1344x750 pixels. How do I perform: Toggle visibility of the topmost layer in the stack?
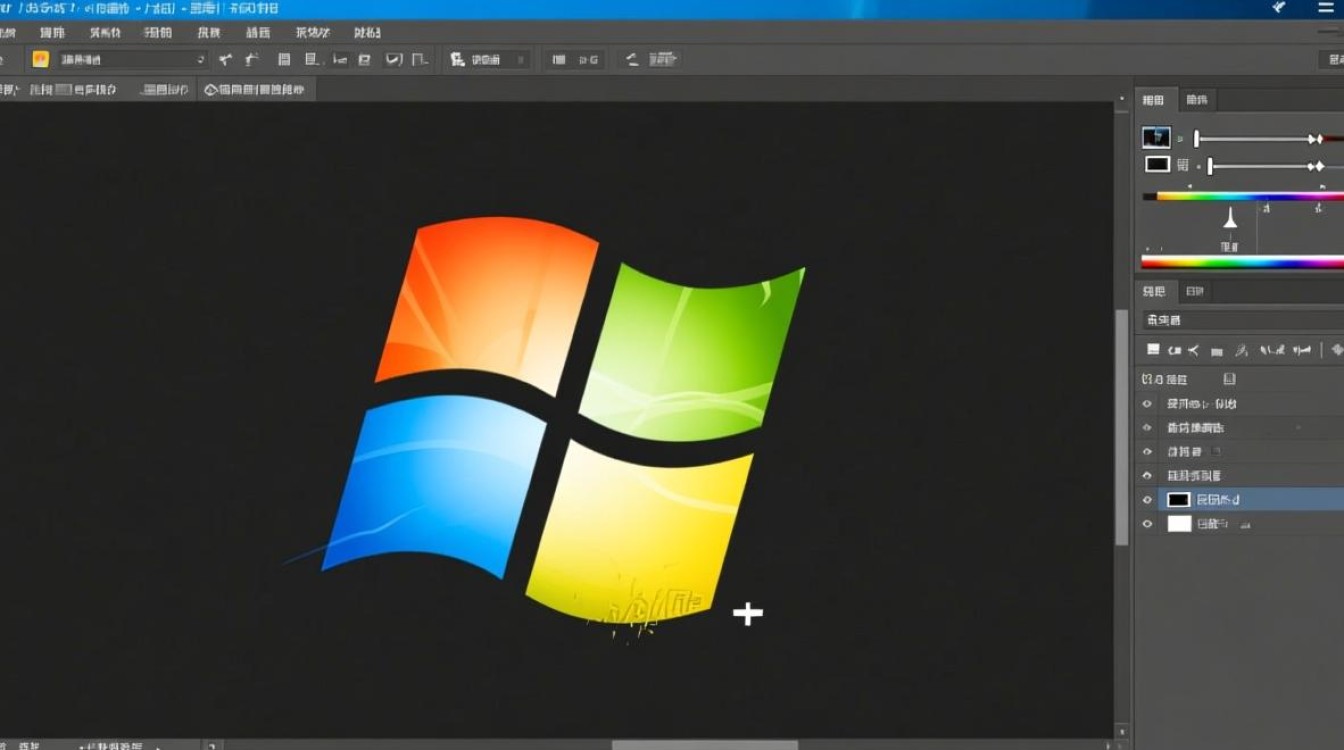coord(1148,404)
